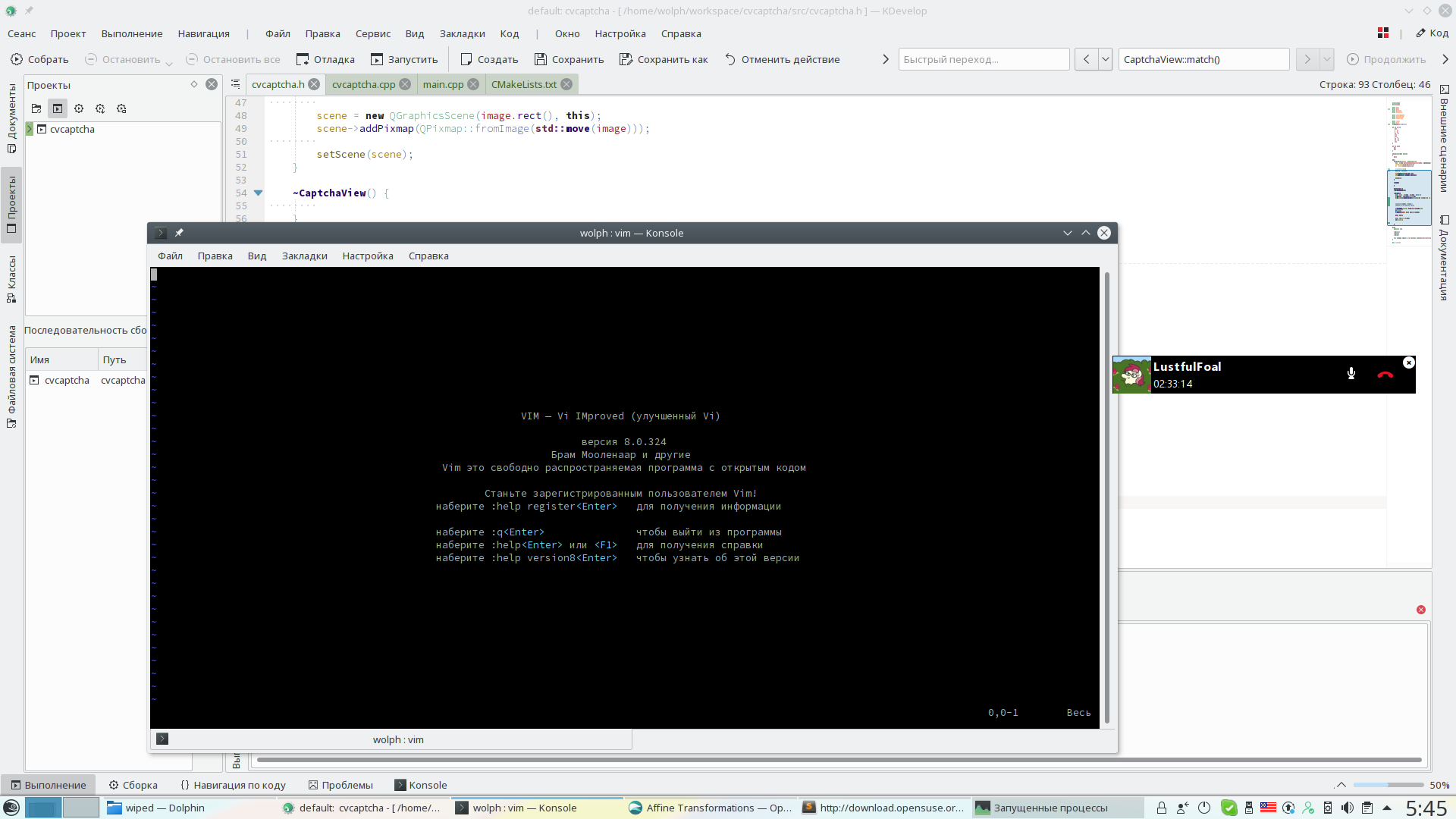Click Сохранить (Save) in the toolbar
Viewport: 1456px width, 819px height.
tap(570, 59)
